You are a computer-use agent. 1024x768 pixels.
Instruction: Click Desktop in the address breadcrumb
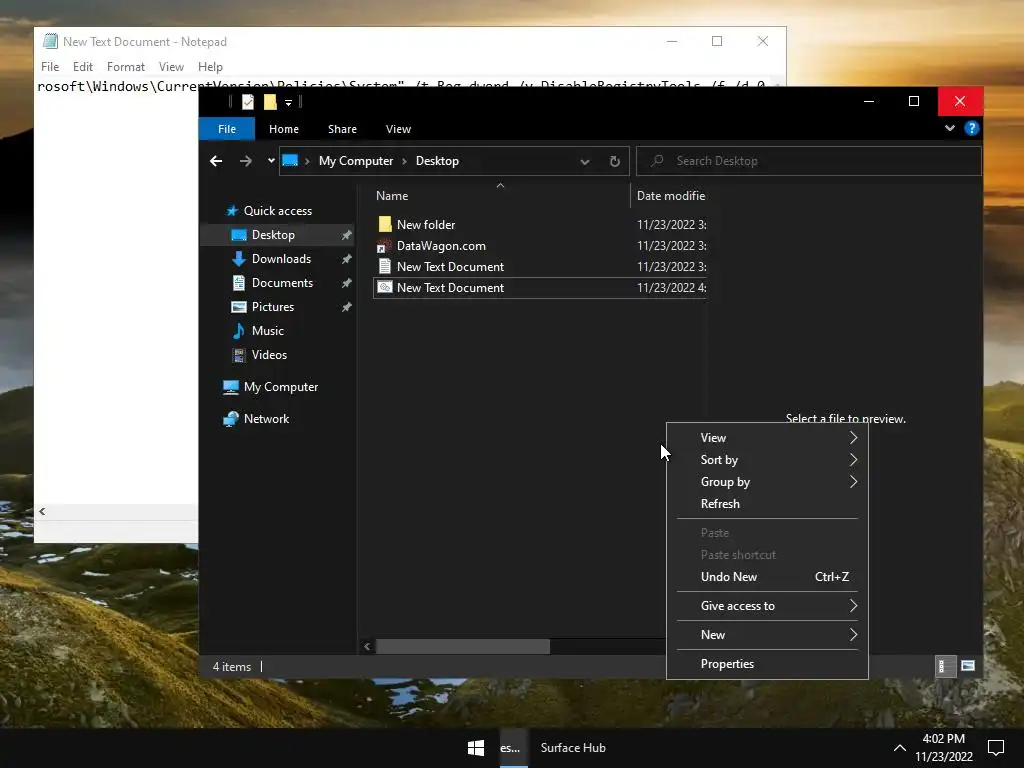437,161
